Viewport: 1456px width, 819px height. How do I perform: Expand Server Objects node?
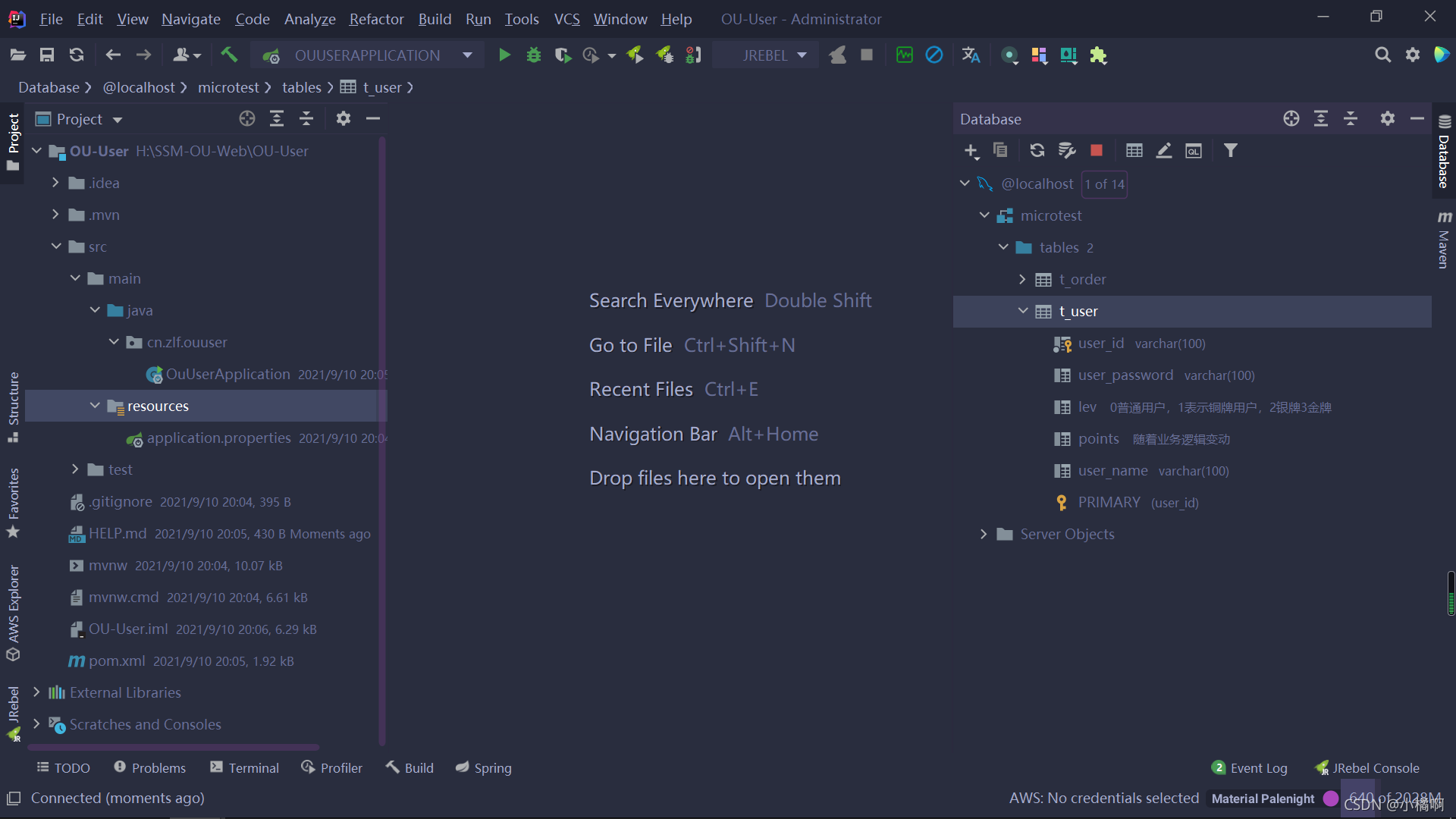click(984, 534)
